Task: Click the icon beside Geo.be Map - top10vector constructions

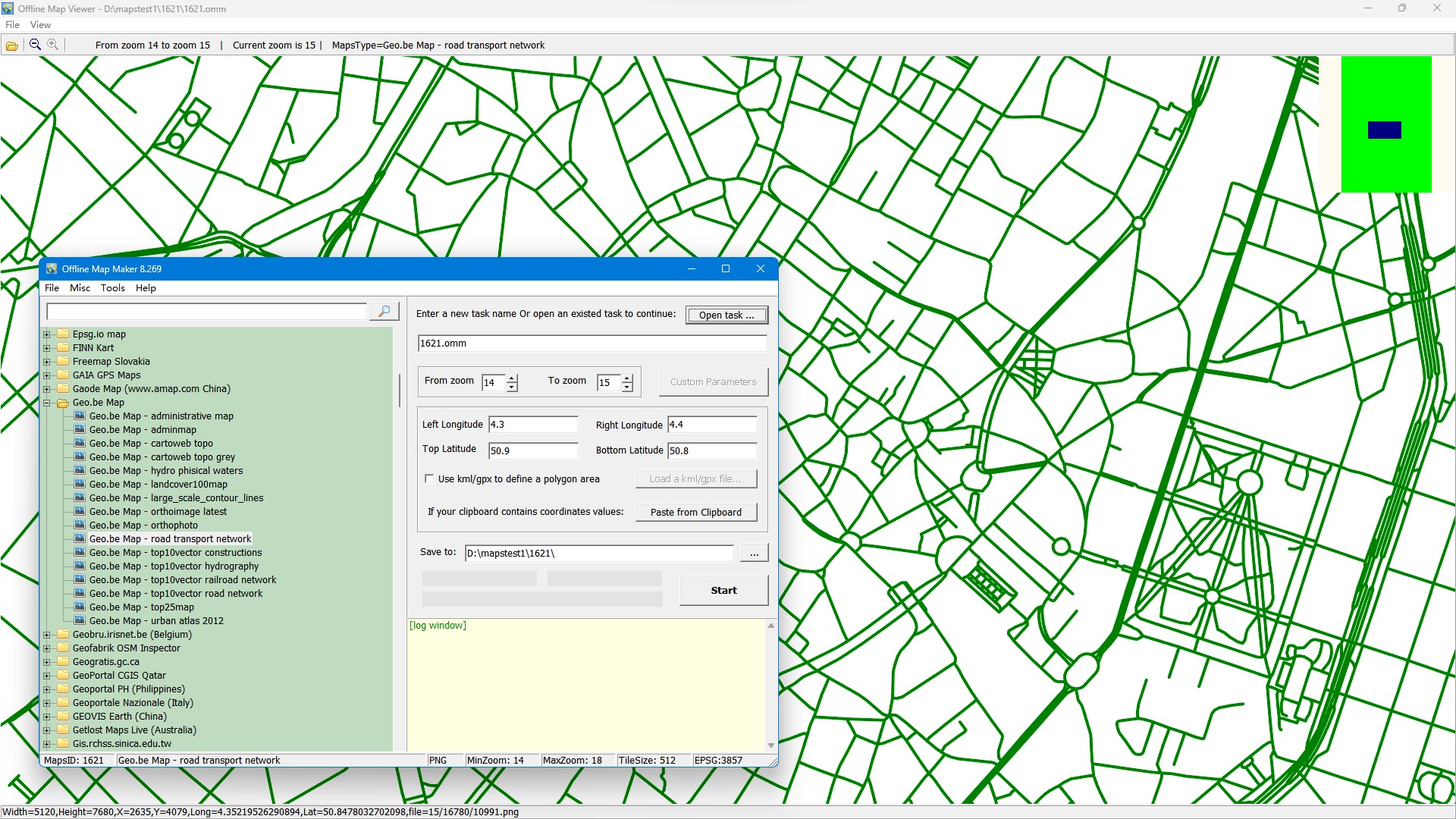Action: click(x=80, y=552)
